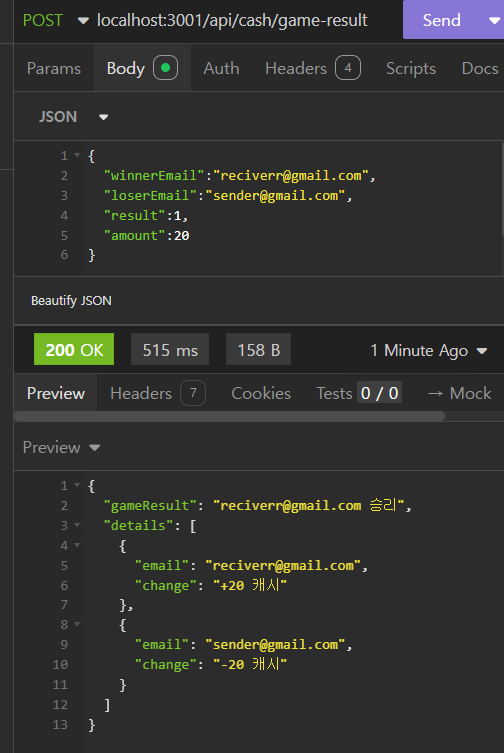Open the response Headers tab with 7

coord(158,393)
